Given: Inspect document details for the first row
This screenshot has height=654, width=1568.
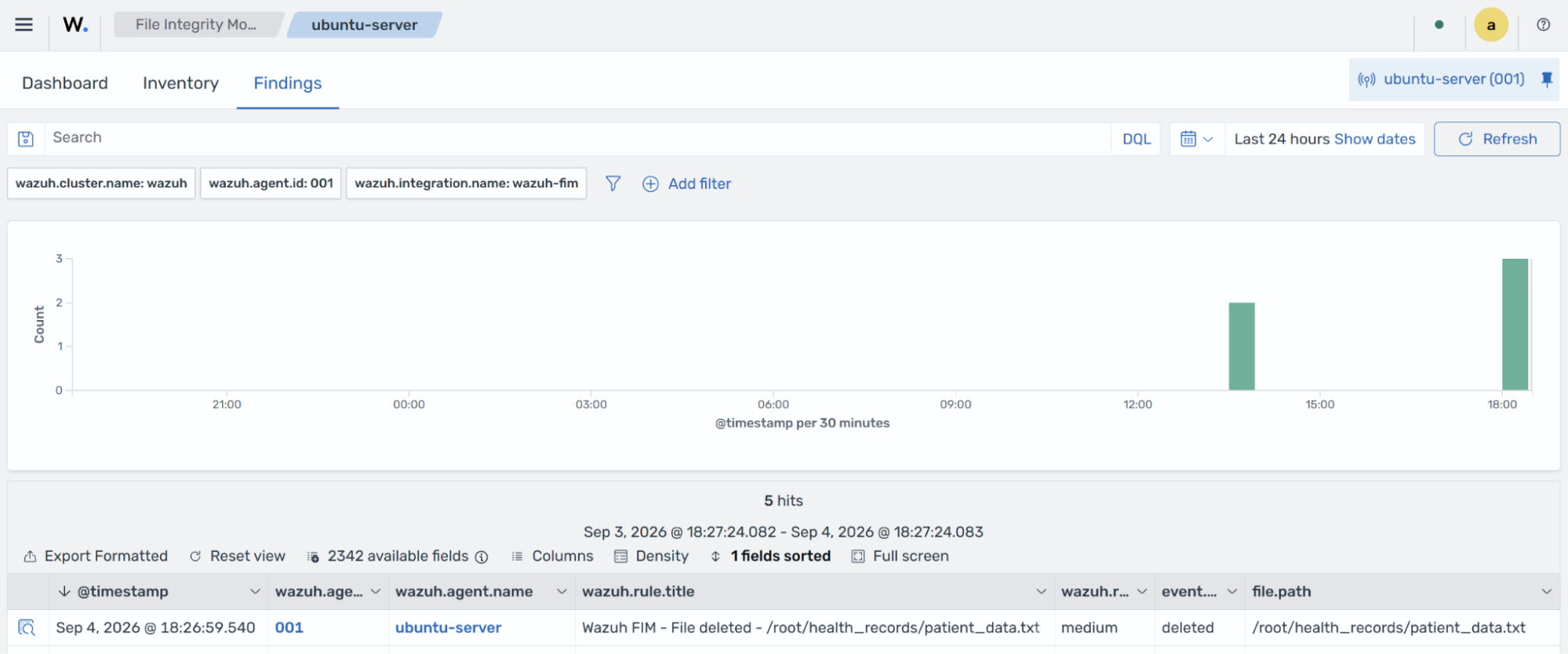Looking at the screenshot, I should coord(27,627).
